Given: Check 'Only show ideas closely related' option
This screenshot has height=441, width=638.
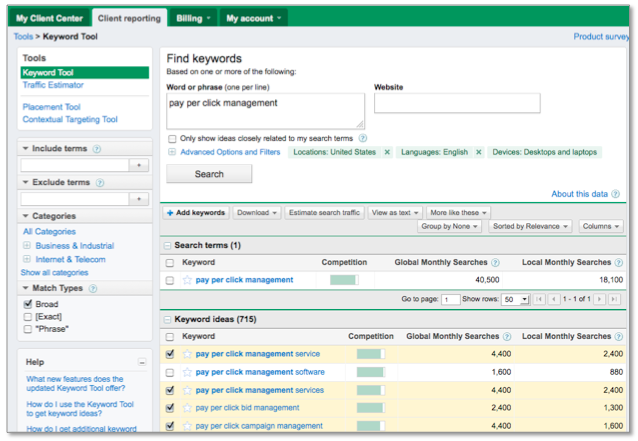Looking at the screenshot, I should click(173, 138).
